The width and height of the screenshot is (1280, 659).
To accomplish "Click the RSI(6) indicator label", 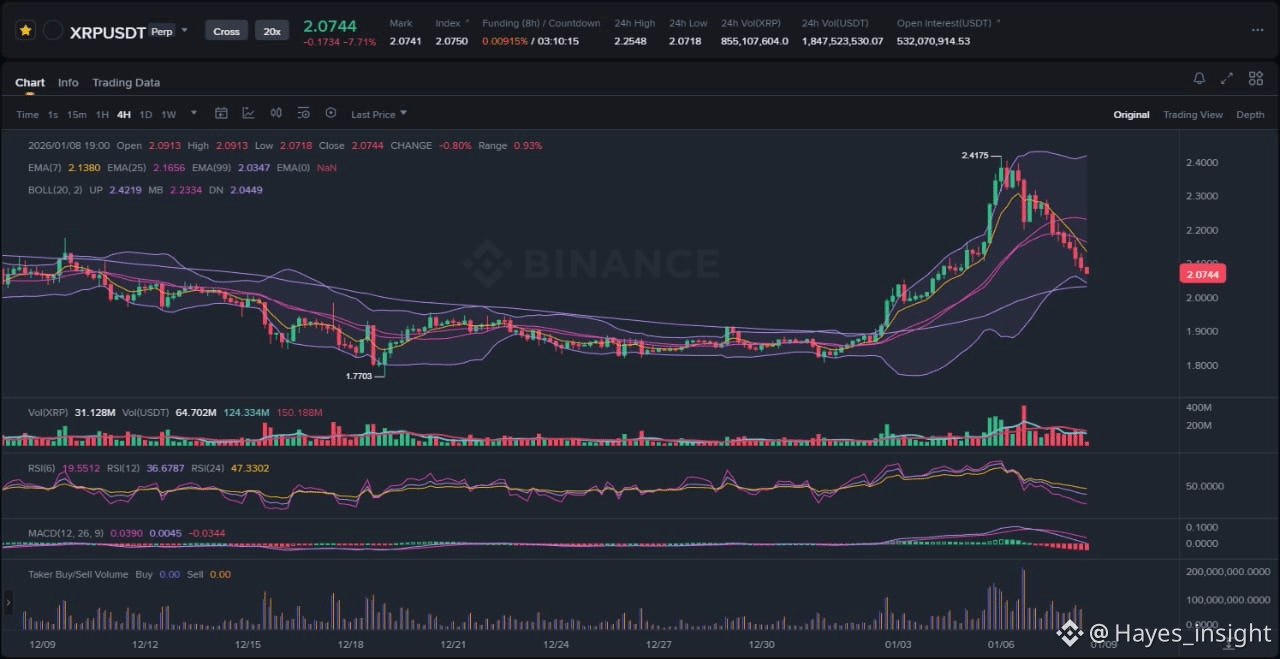I will (42, 468).
